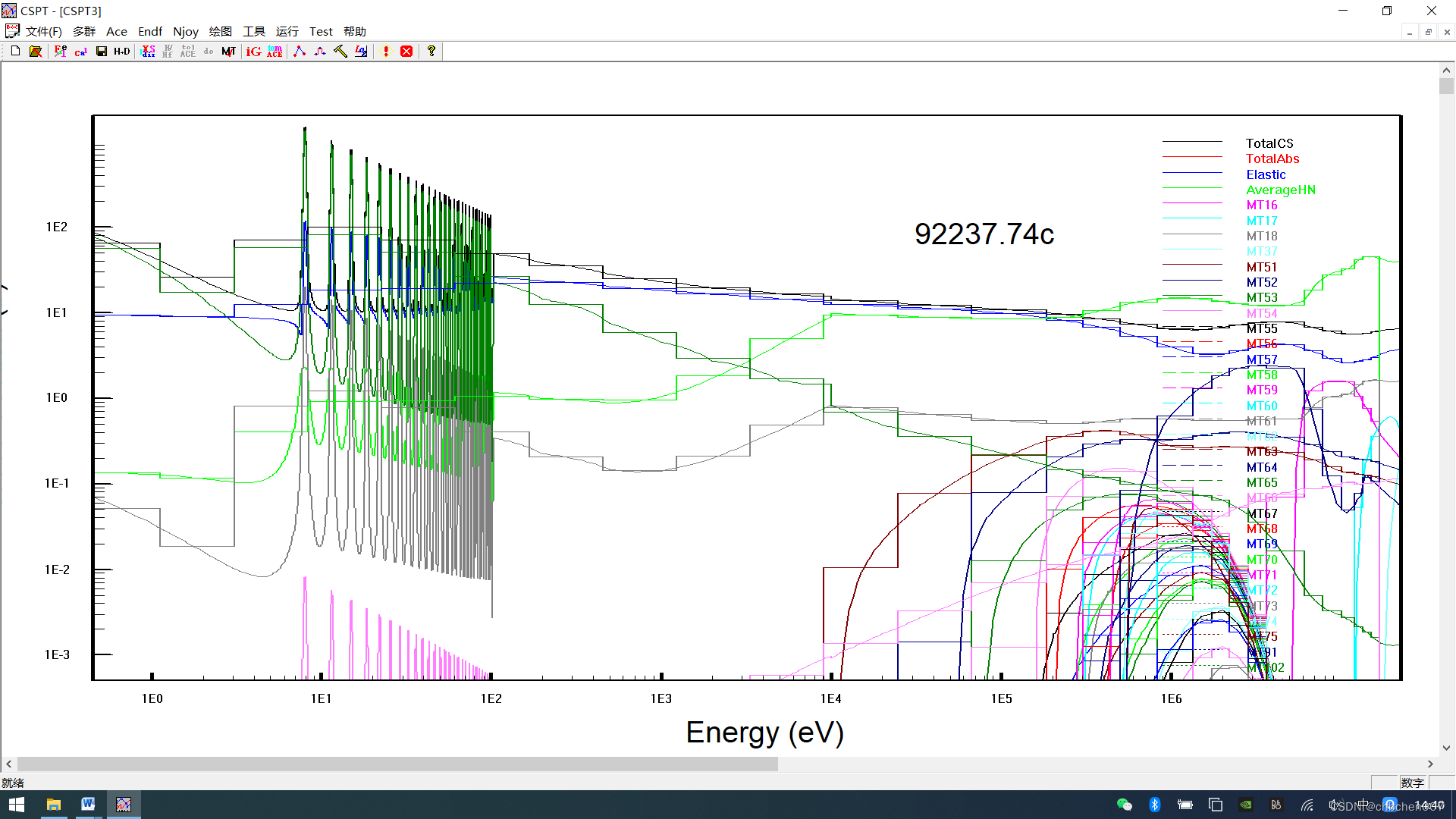This screenshot has height=819, width=1456.
Task: Click the TotalAbs legend label
Action: [1272, 158]
